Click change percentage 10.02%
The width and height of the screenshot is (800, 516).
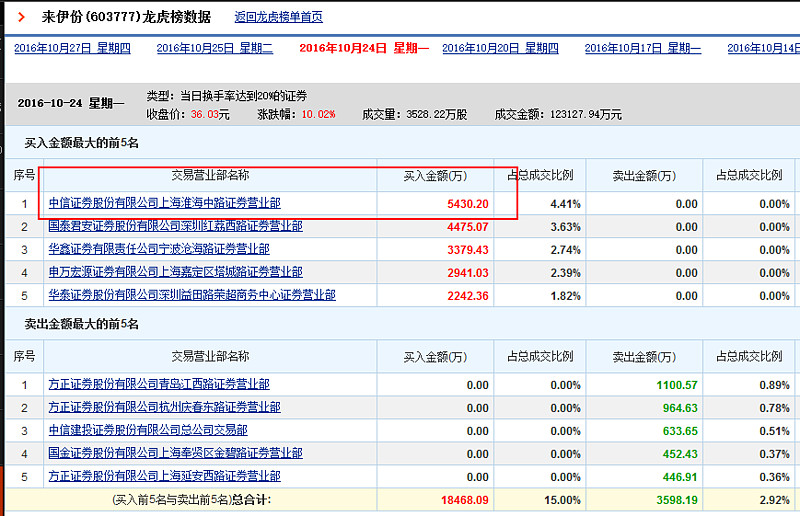[x=318, y=114]
